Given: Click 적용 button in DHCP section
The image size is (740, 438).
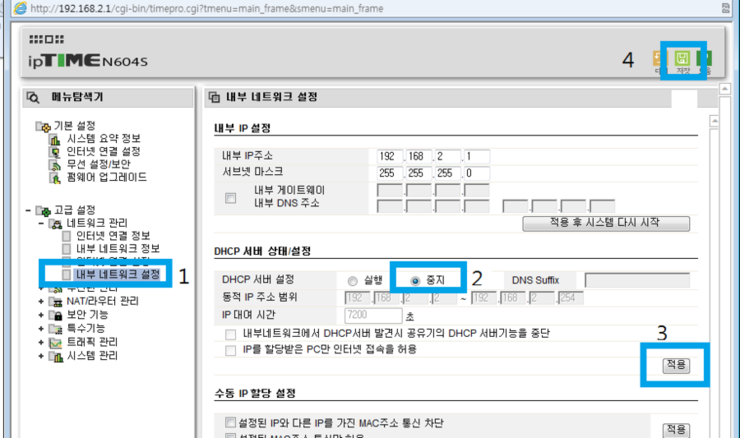Looking at the screenshot, I should pyautogui.click(x=676, y=365).
